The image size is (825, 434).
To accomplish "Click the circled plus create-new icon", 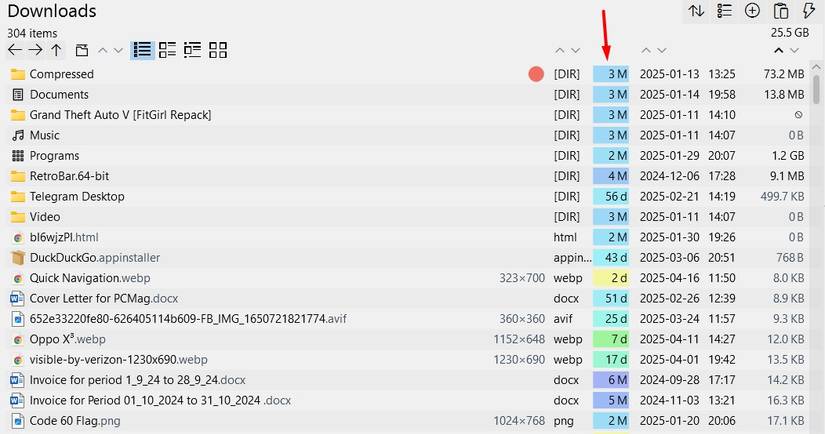I will 752,11.
